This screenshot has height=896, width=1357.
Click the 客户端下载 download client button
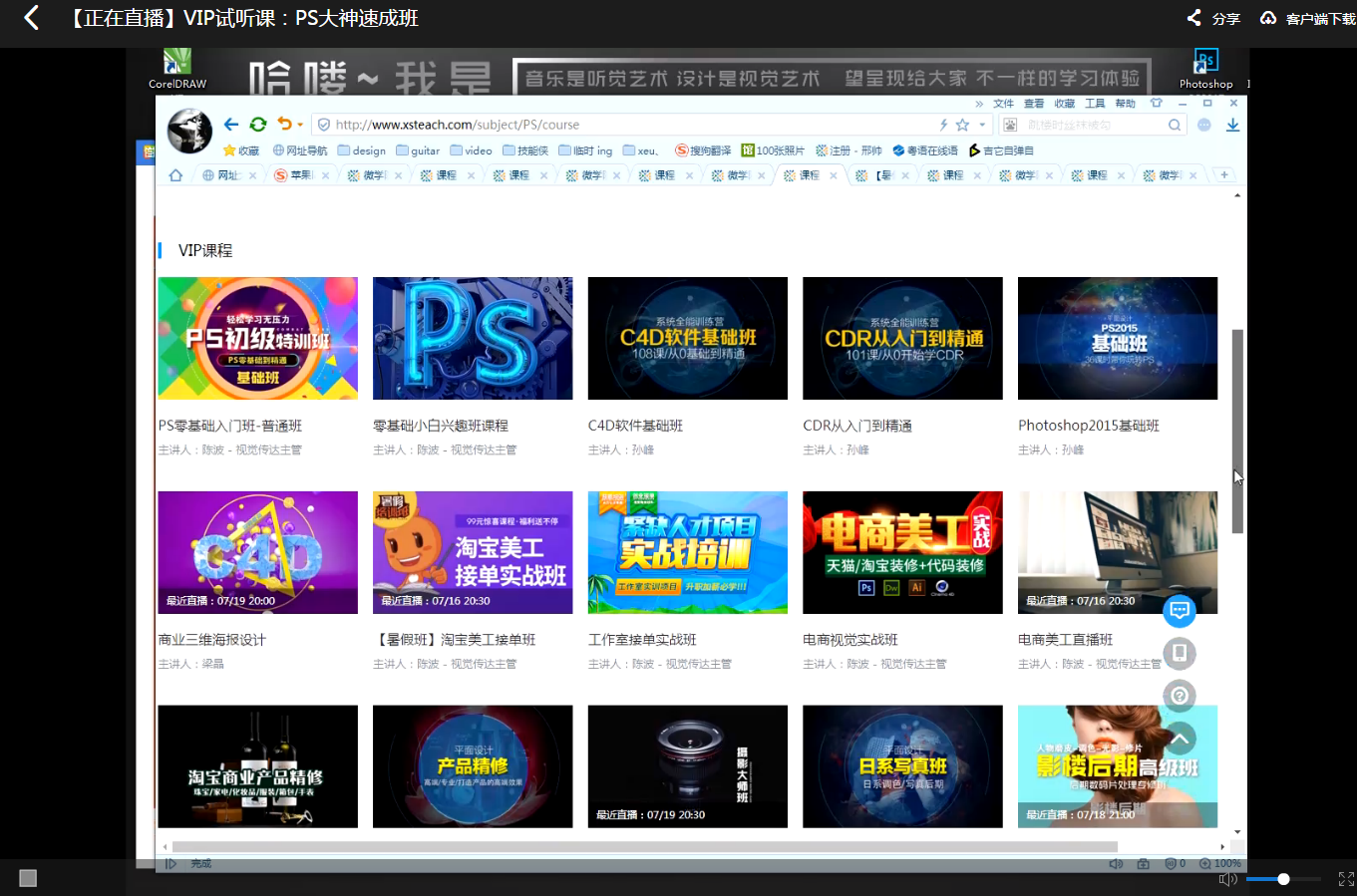[x=1307, y=18]
